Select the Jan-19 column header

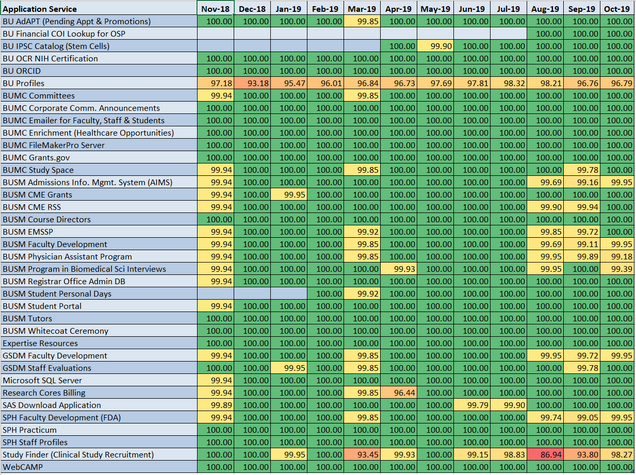click(289, 9)
